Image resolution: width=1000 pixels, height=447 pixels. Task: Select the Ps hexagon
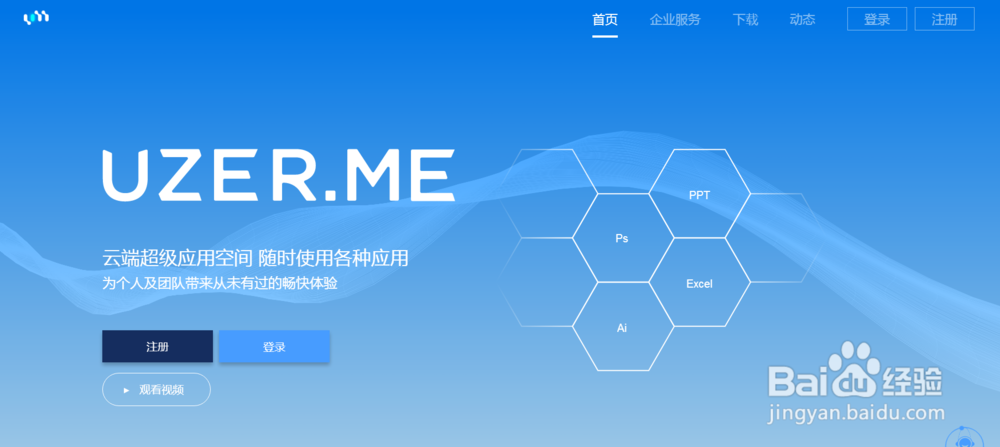(x=622, y=238)
